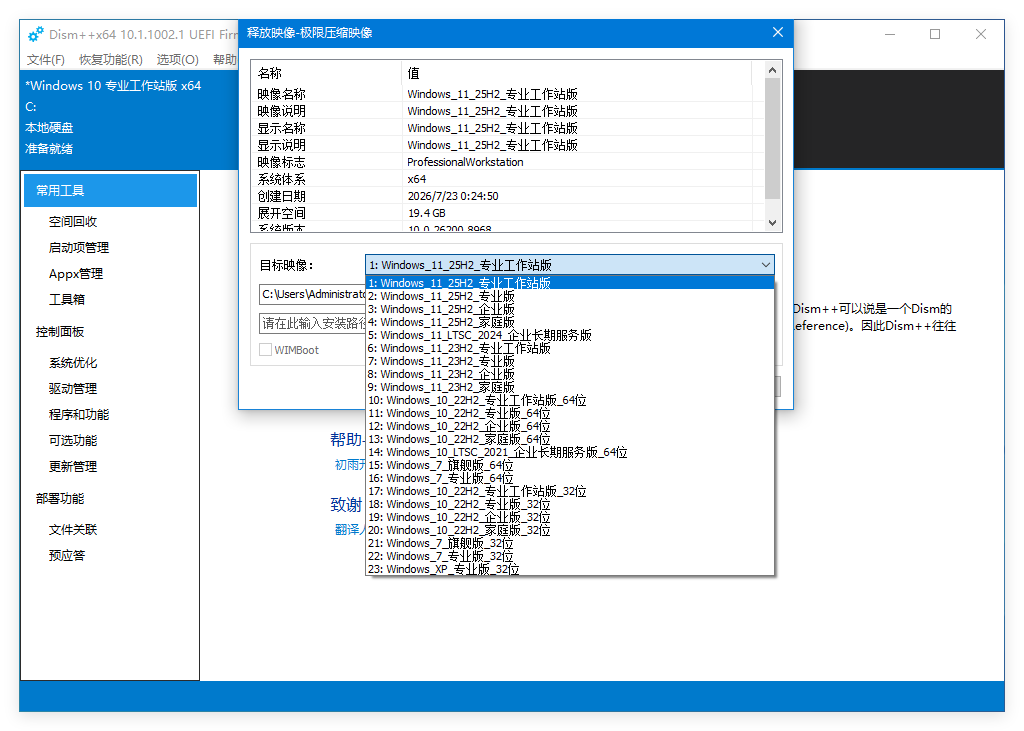Viewport: 1024px width, 731px height.
Task: Minimize the Dism++ main window
Action: click(889, 34)
